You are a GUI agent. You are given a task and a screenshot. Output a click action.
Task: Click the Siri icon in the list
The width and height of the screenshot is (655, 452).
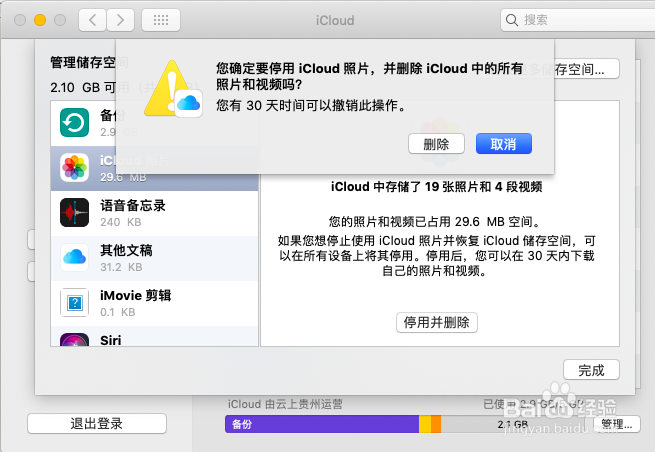(x=74, y=340)
